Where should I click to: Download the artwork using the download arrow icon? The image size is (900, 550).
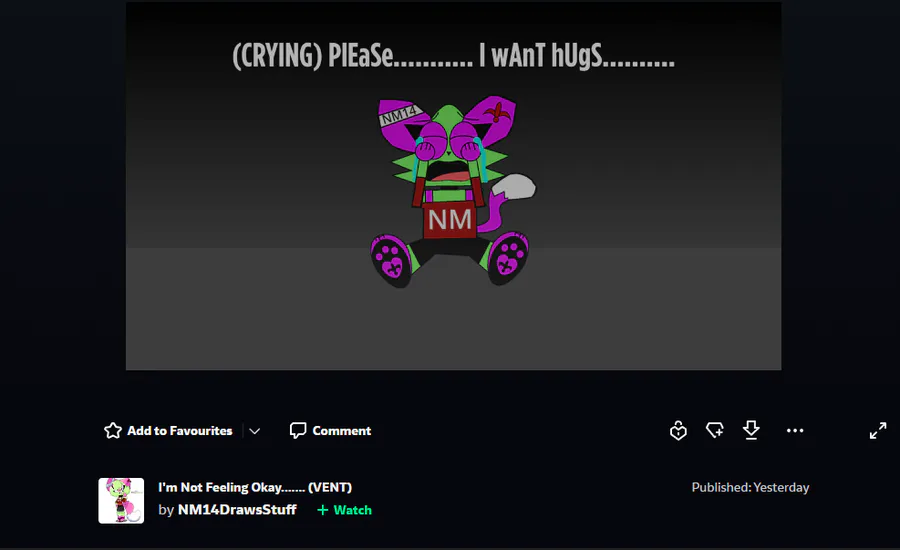pos(751,430)
